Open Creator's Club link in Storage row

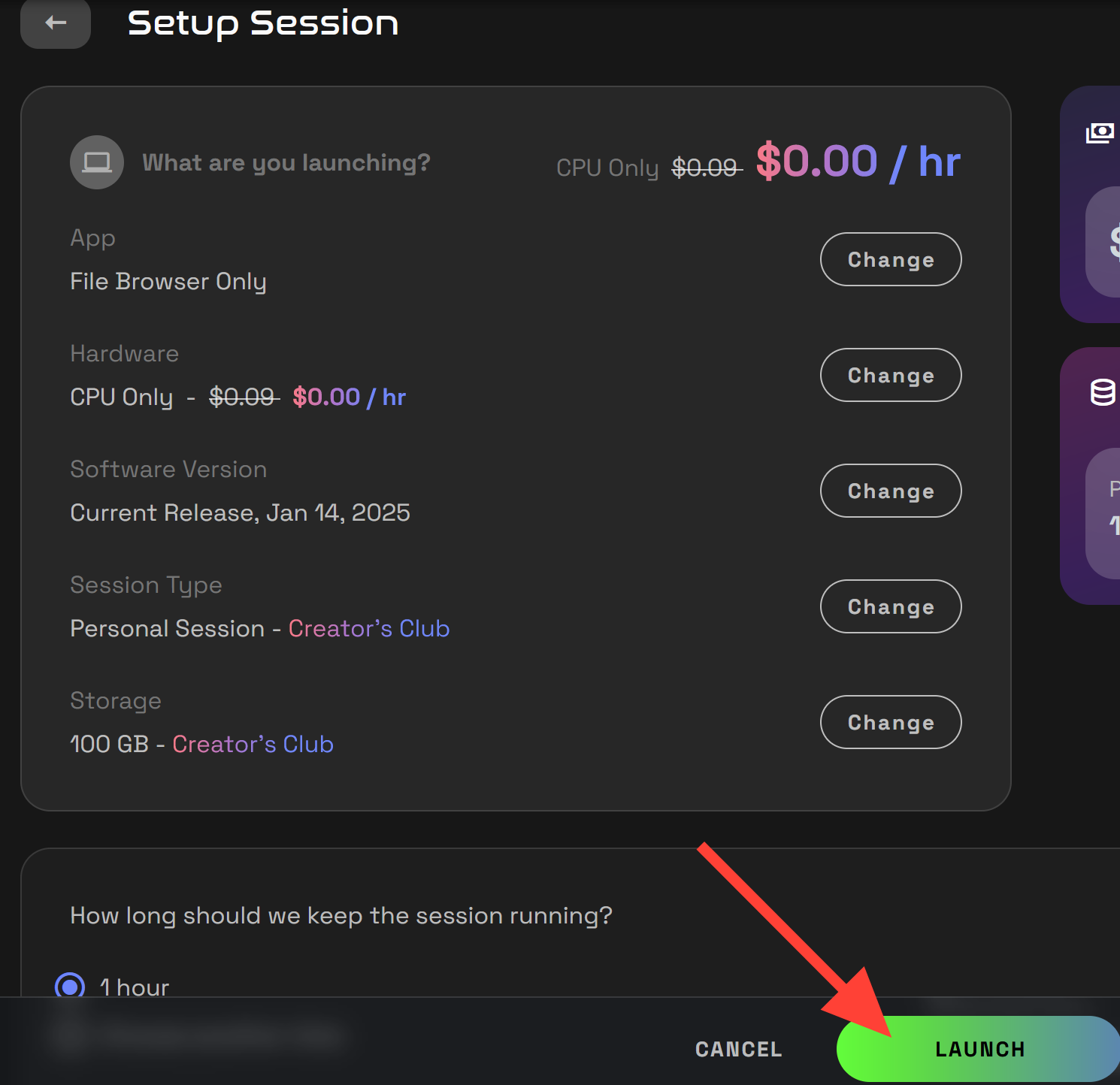pos(253,744)
